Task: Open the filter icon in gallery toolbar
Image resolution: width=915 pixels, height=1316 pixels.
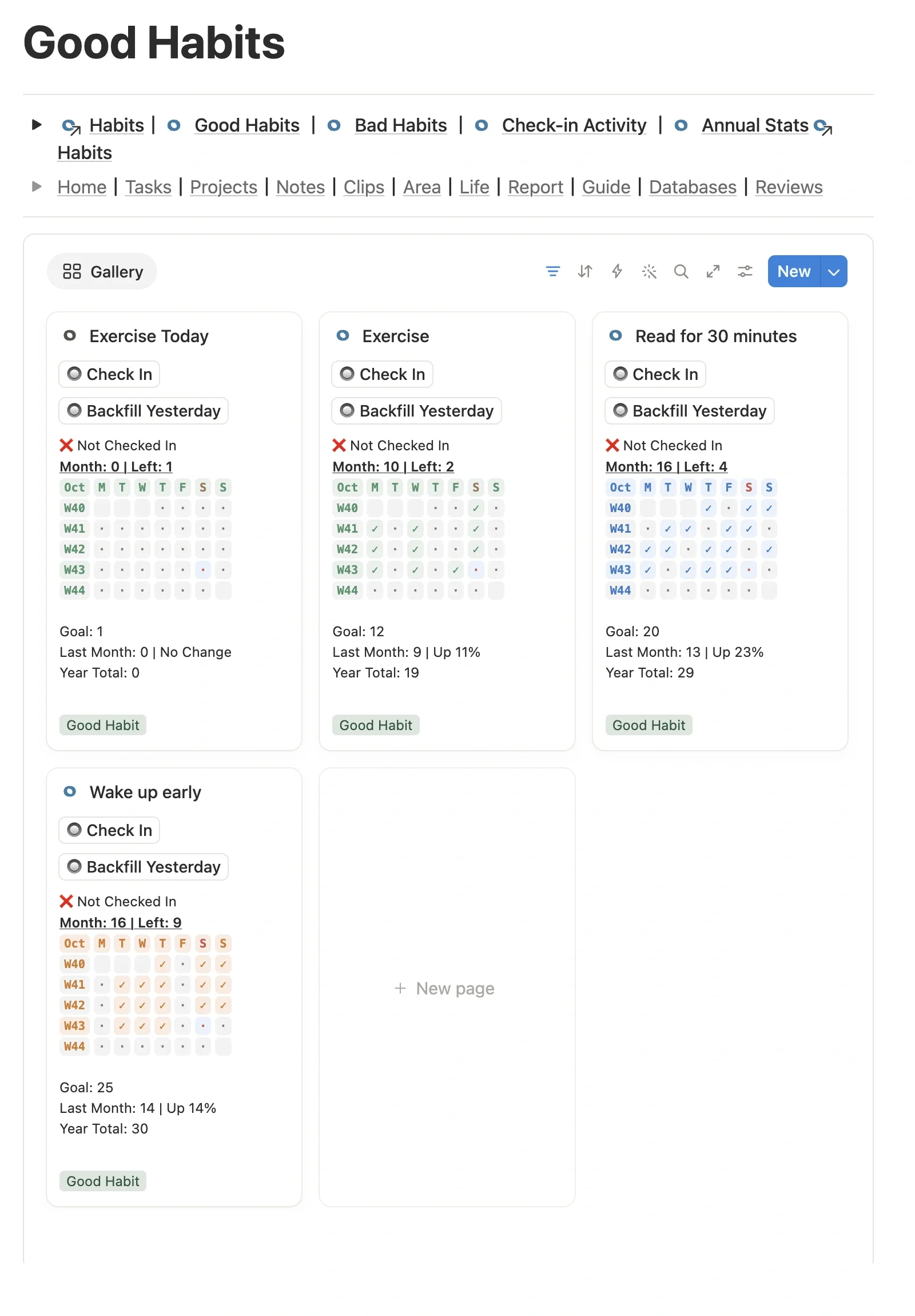Action: [552, 271]
